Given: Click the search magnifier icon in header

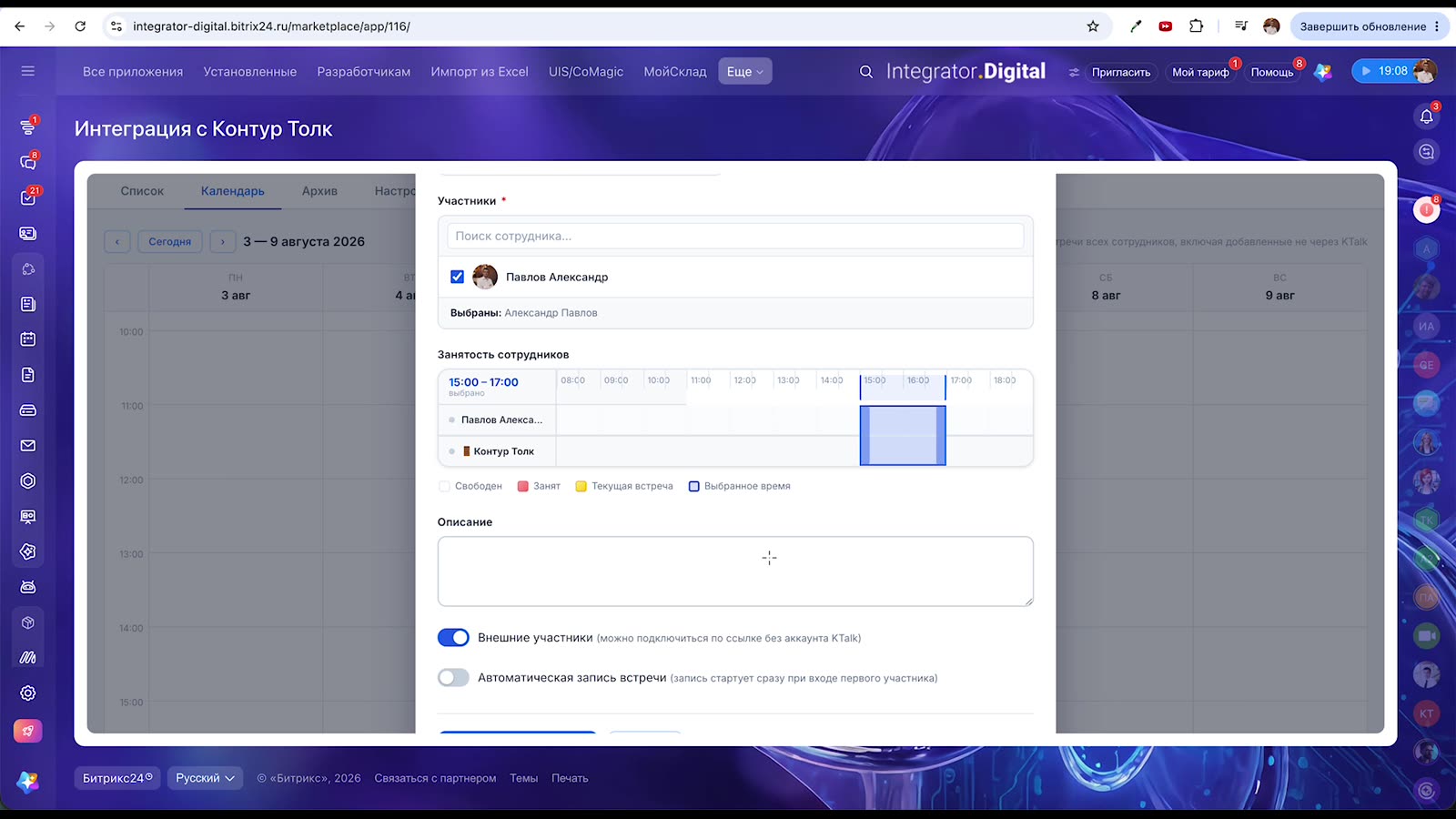Looking at the screenshot, I should coord(866,72).
